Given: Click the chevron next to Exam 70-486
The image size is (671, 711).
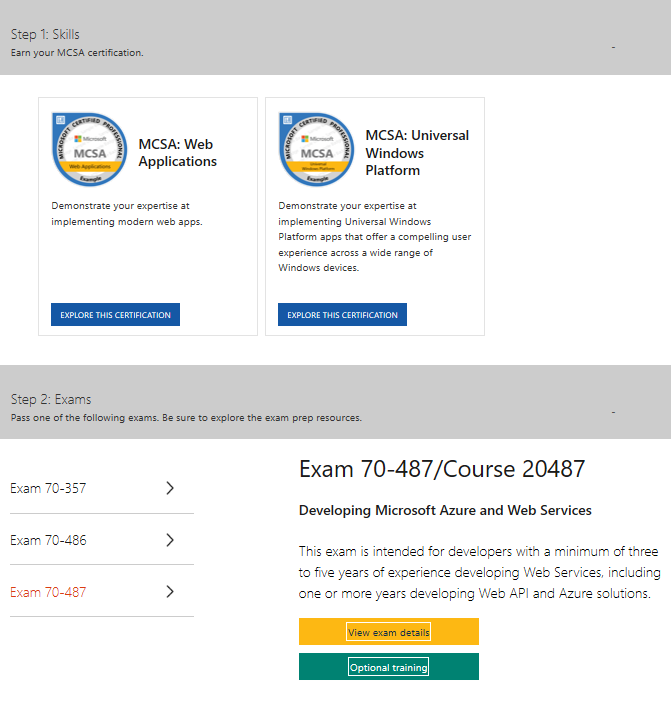Looking at the screenshot, I should pyautogui.click(x=170, y=540).
